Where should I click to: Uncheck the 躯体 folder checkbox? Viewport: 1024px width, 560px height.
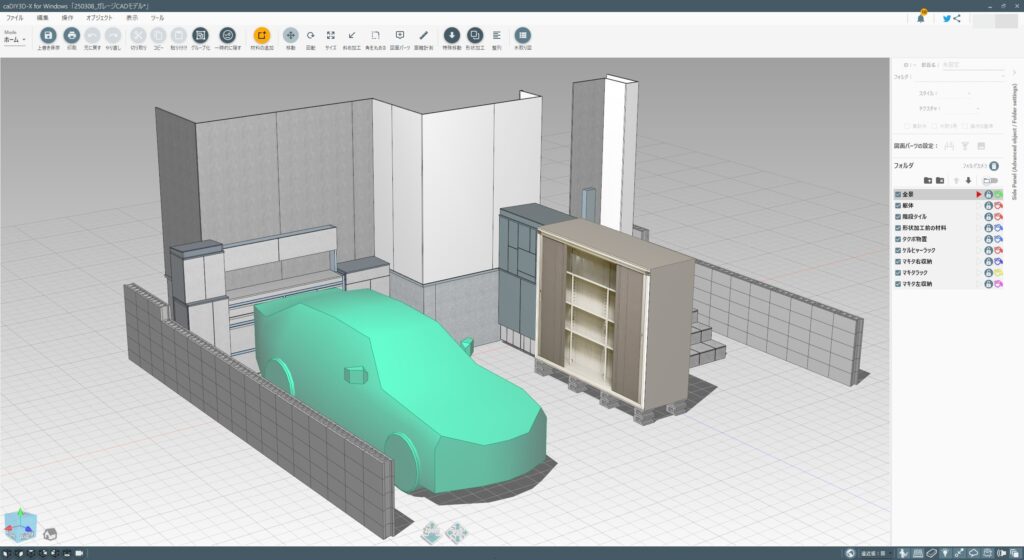898,205
